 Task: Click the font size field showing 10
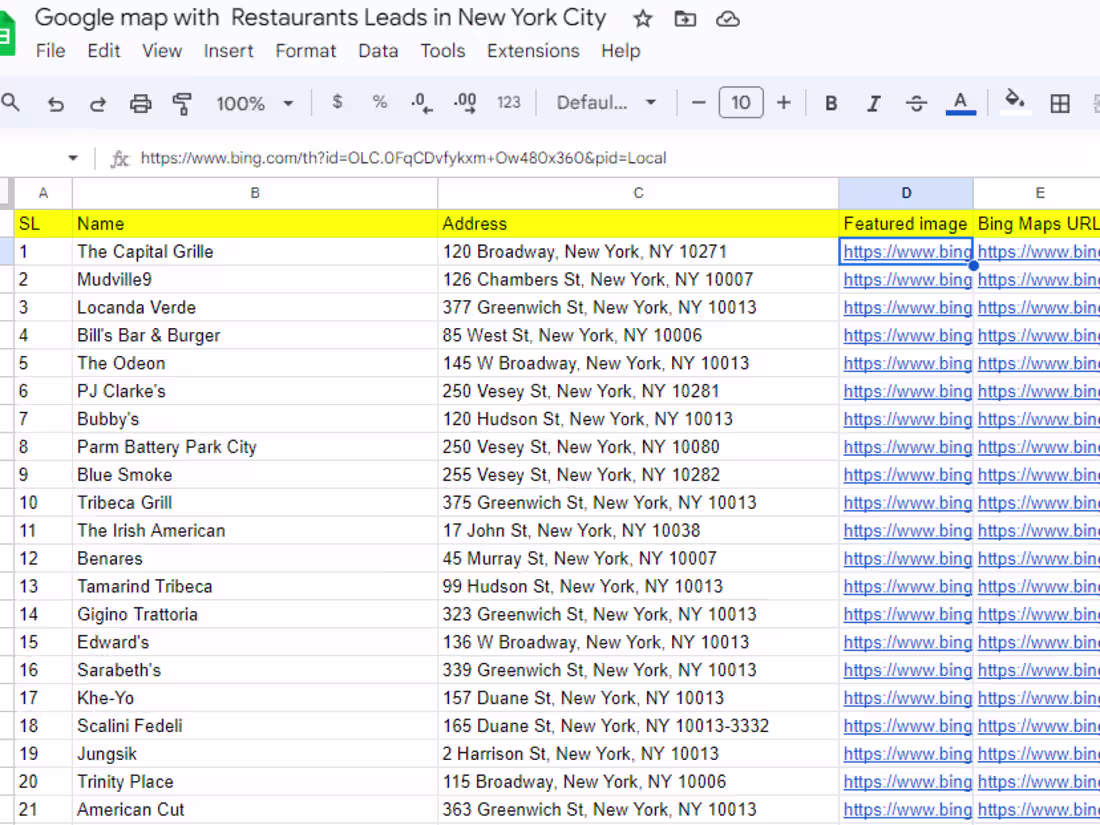coord(741,103)
